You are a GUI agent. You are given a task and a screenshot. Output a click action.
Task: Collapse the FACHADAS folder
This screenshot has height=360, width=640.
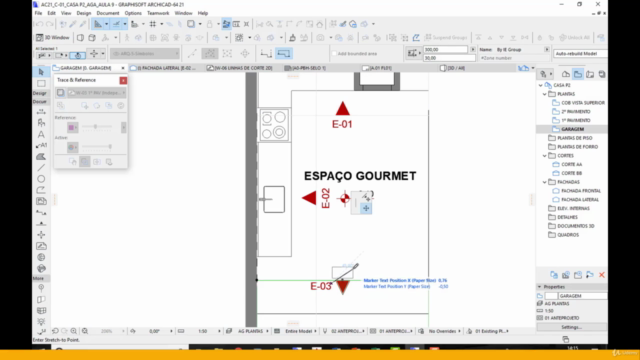(x=545, y=182)
